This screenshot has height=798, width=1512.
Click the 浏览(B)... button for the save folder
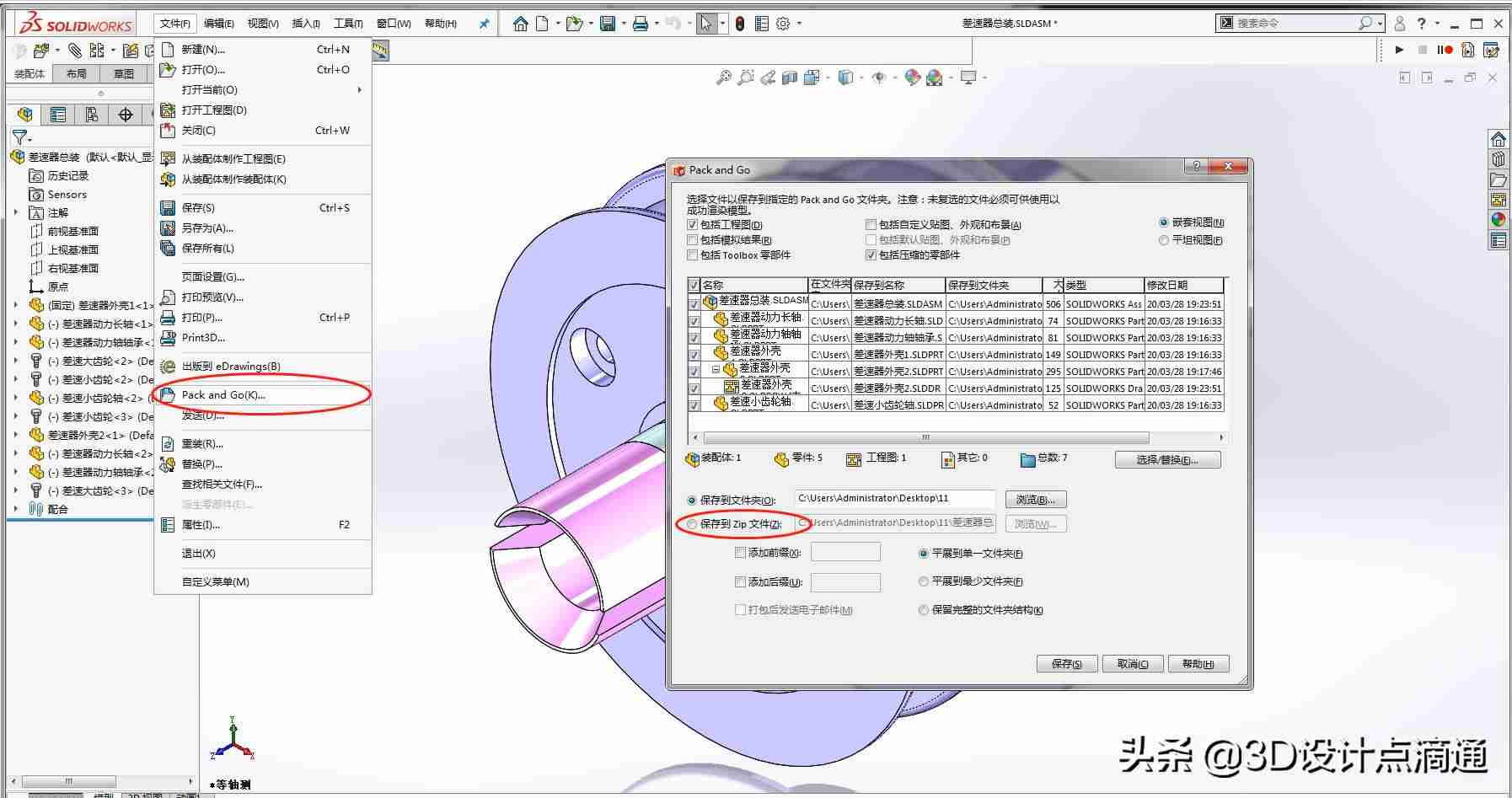(1036, 500)
